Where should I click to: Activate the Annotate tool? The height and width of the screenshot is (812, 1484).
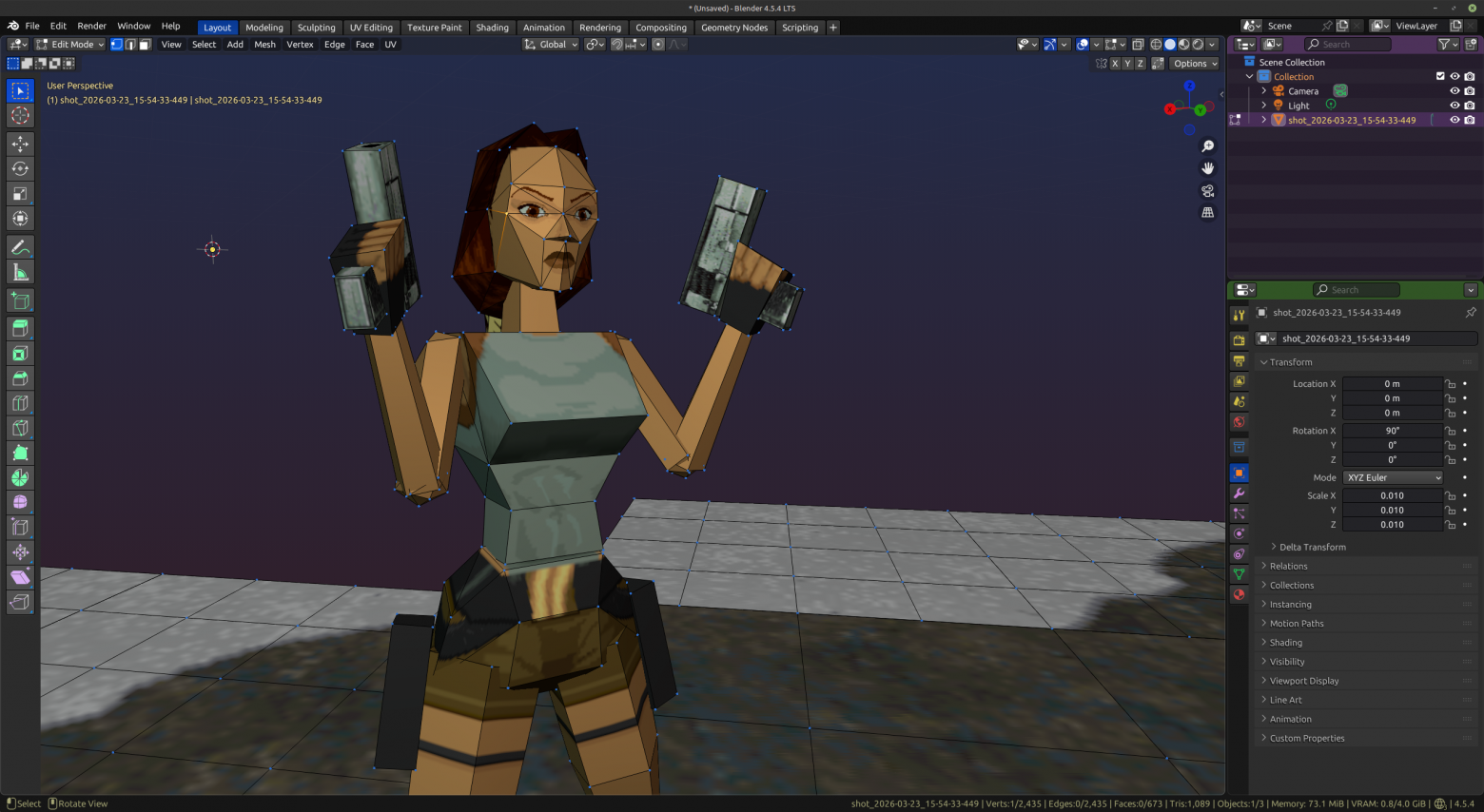[20, 246]
